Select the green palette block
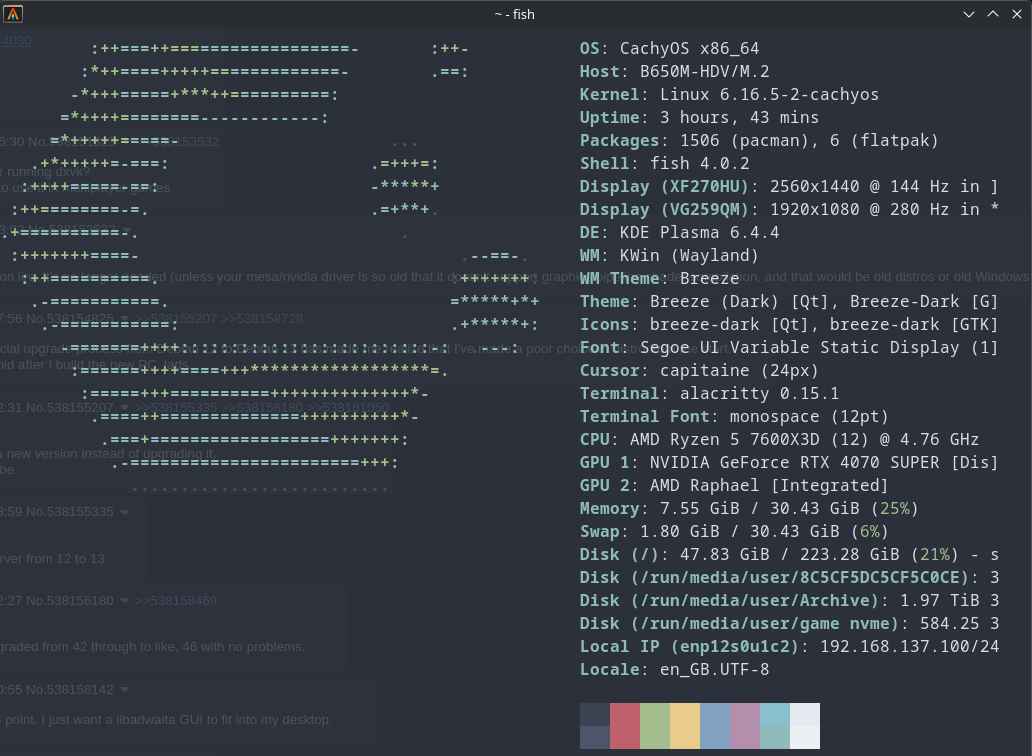This screenshot has width=1032, height=756. pyautogui.click(x=655, y=725)
